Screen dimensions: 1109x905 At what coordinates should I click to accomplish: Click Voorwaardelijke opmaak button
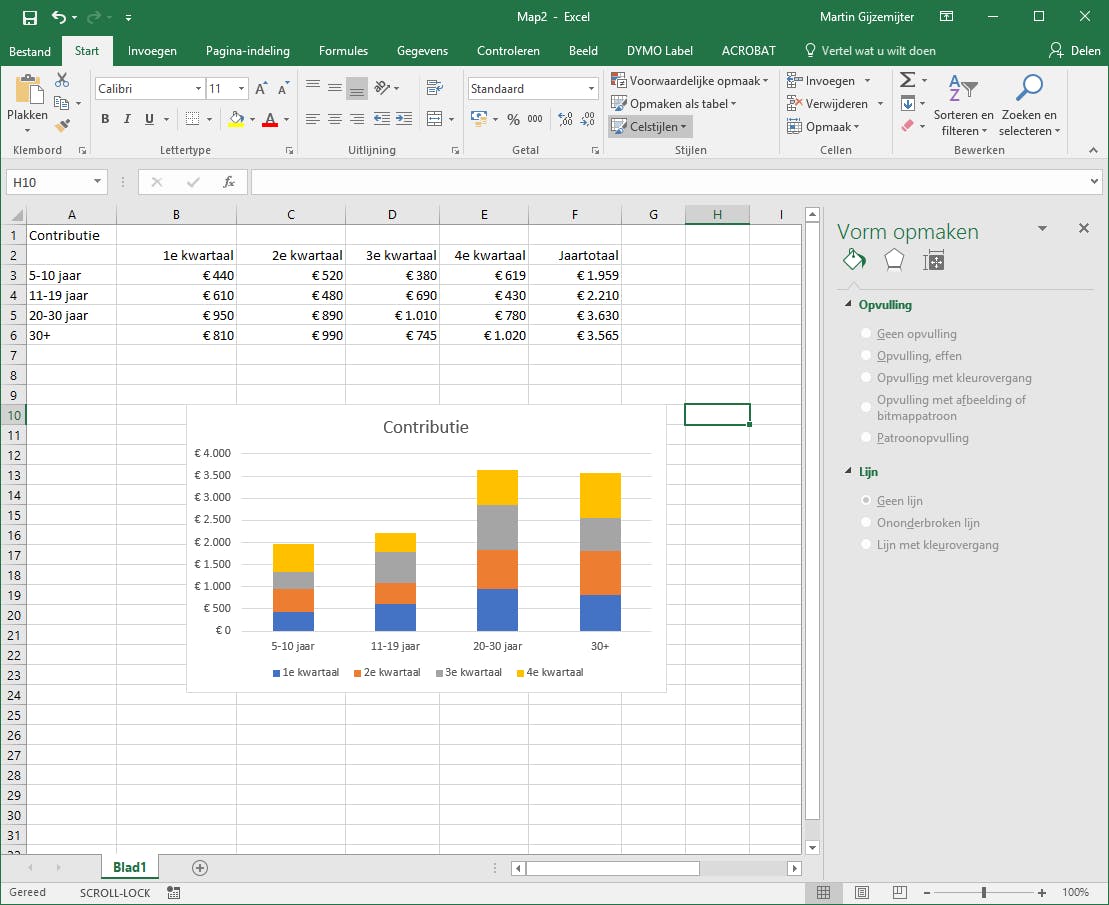click(690, 81)
